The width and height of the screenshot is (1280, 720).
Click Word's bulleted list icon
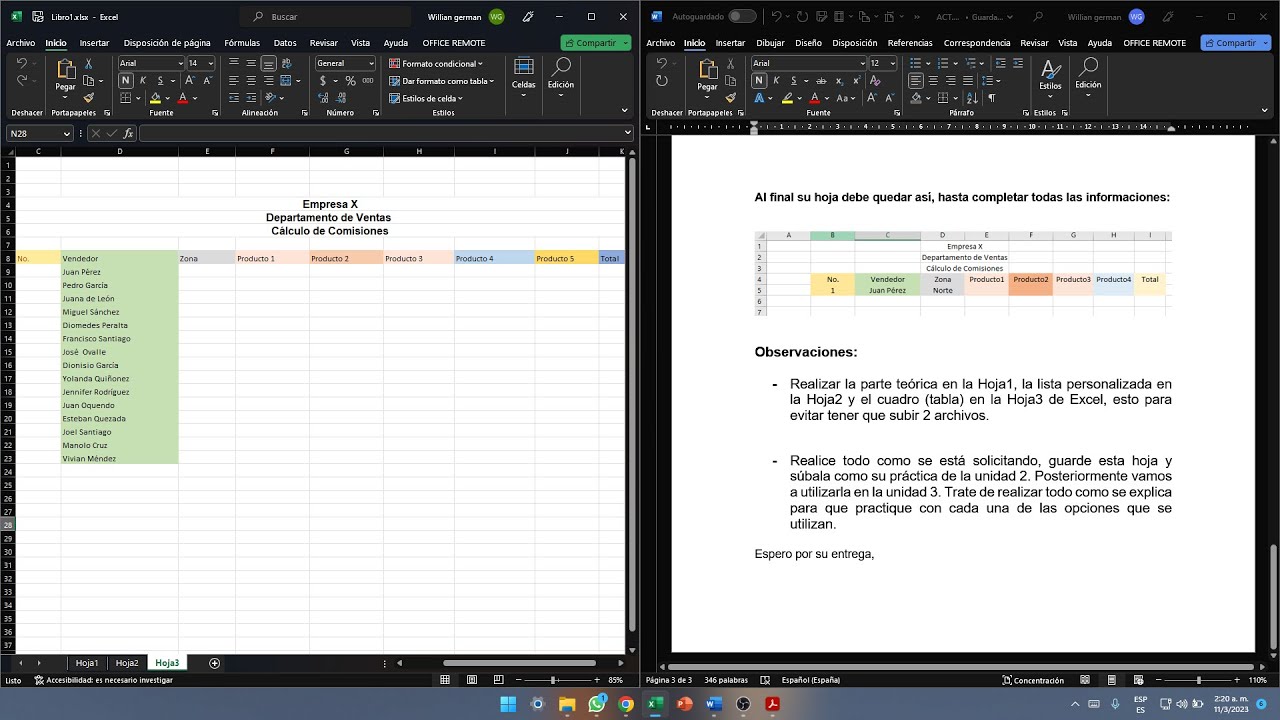pyautogui.click(x=917, y=63)
